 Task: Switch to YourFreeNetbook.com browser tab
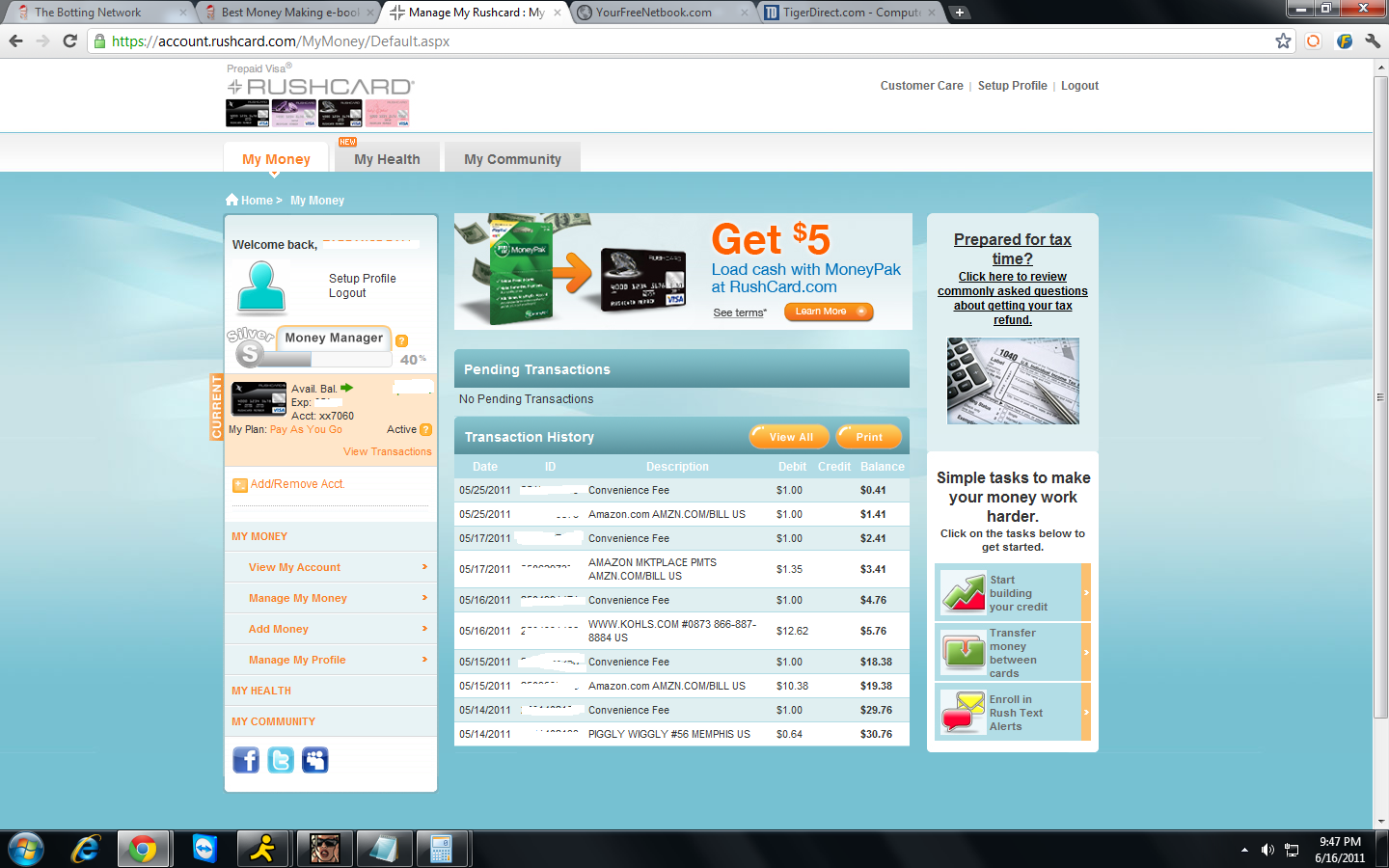coord(662,13)
